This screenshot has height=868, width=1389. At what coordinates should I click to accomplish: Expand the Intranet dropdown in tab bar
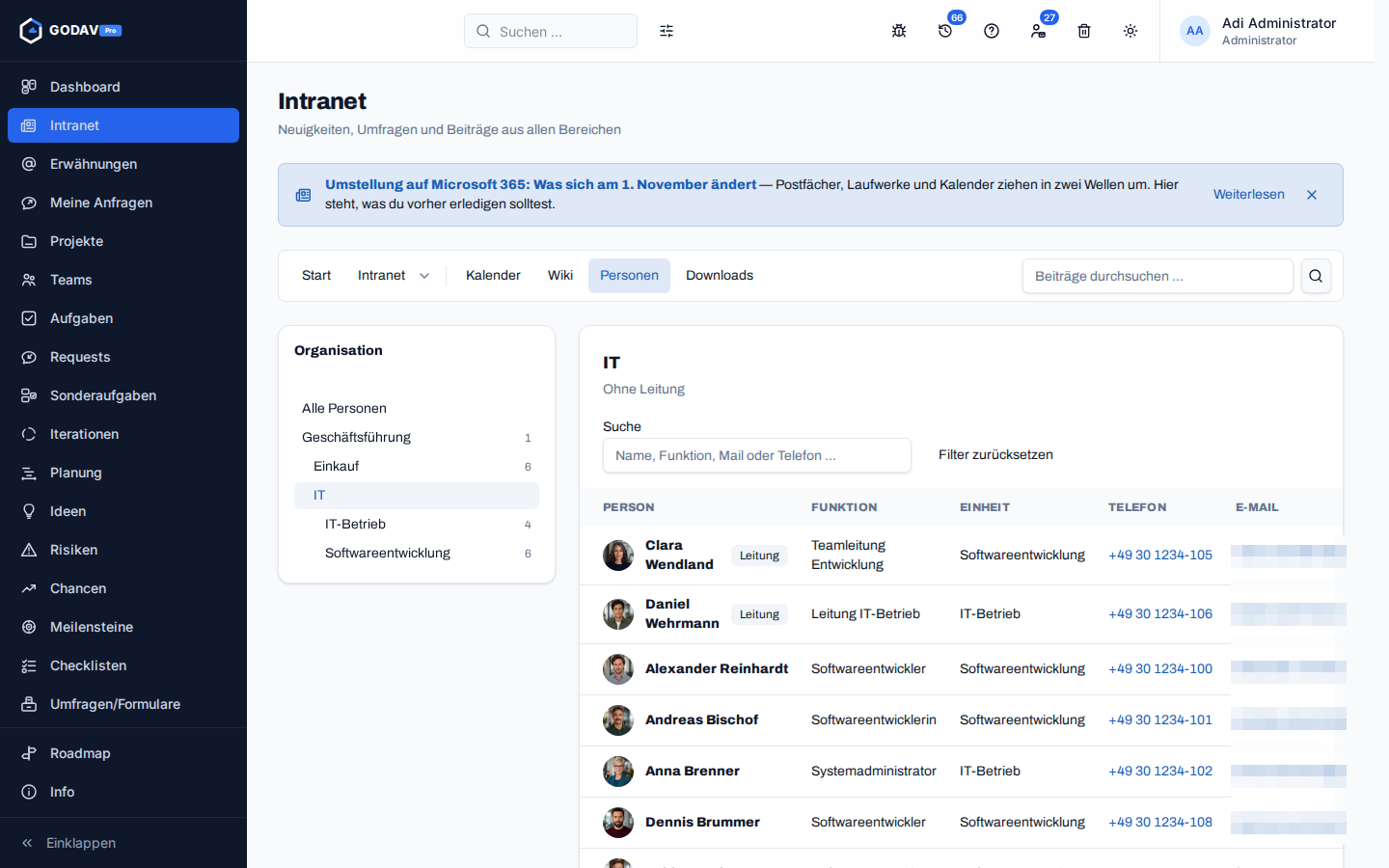394,276
